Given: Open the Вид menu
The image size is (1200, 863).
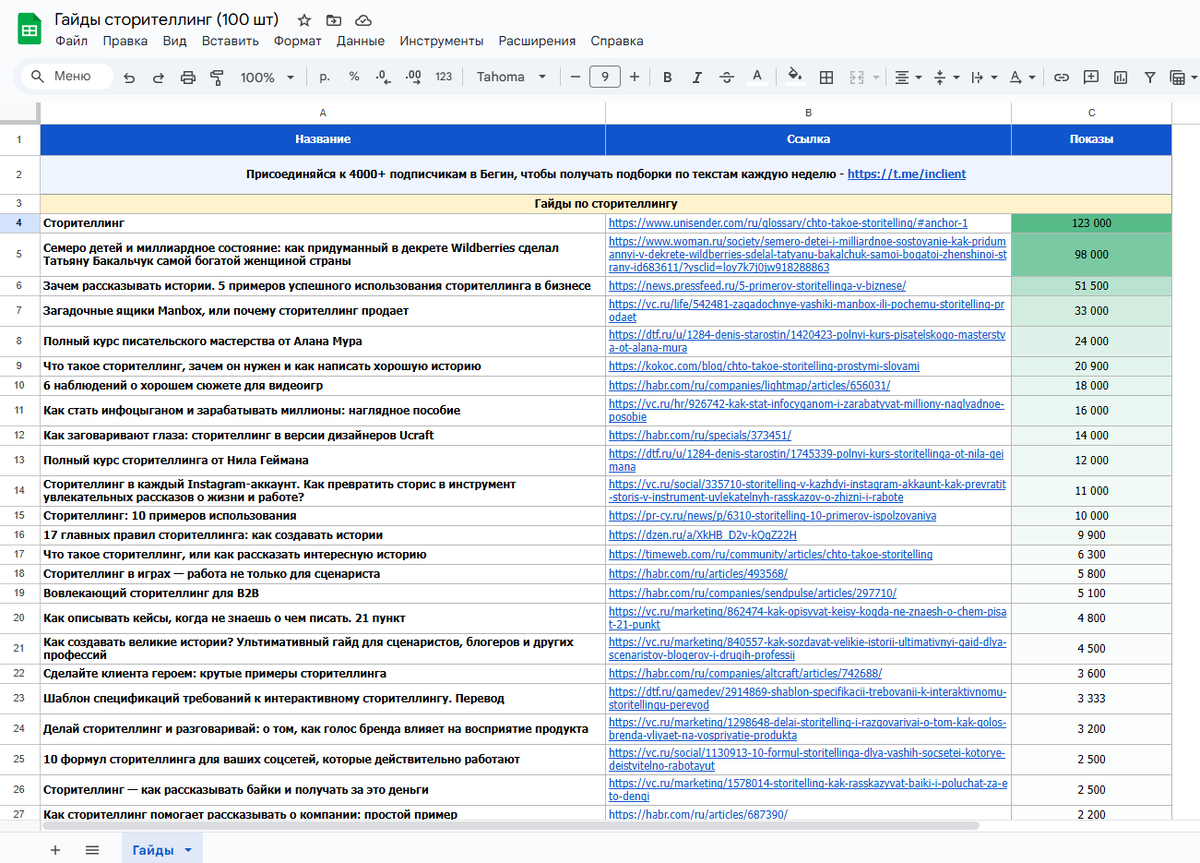Looking at the screenshot, I should click(x=175, y=41).
